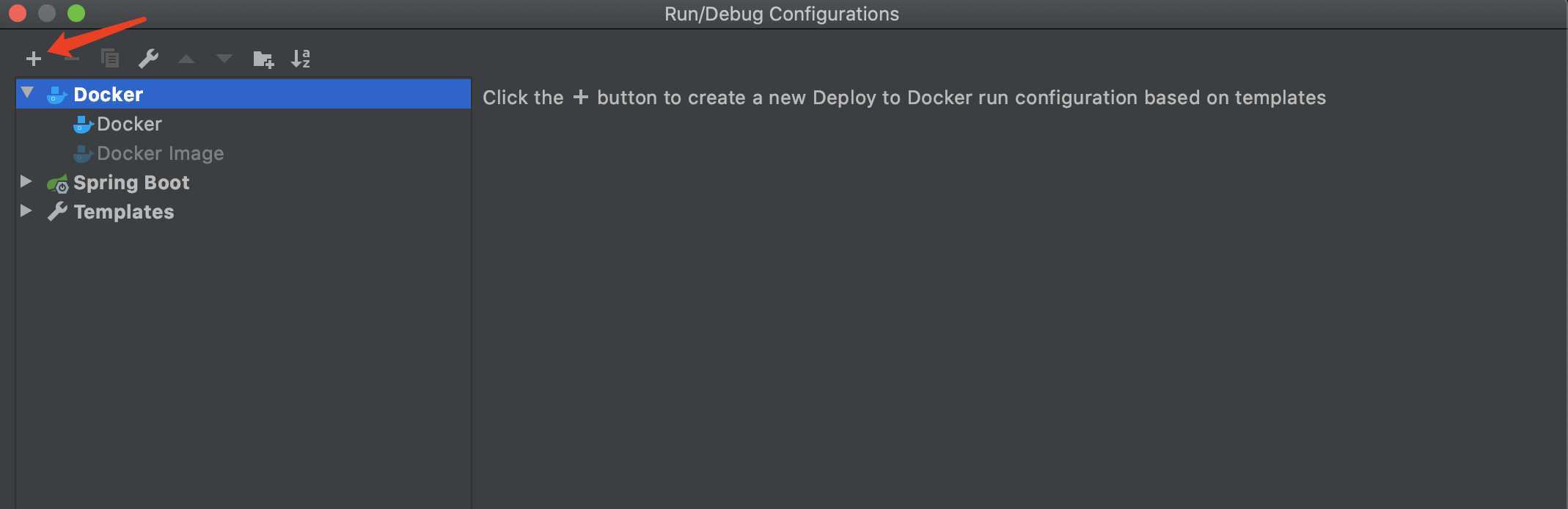Image resolution: width=1568 pixels, height=509 pixels.
Task: Remove configuration using the minus icon
Action: click(72, 59)
